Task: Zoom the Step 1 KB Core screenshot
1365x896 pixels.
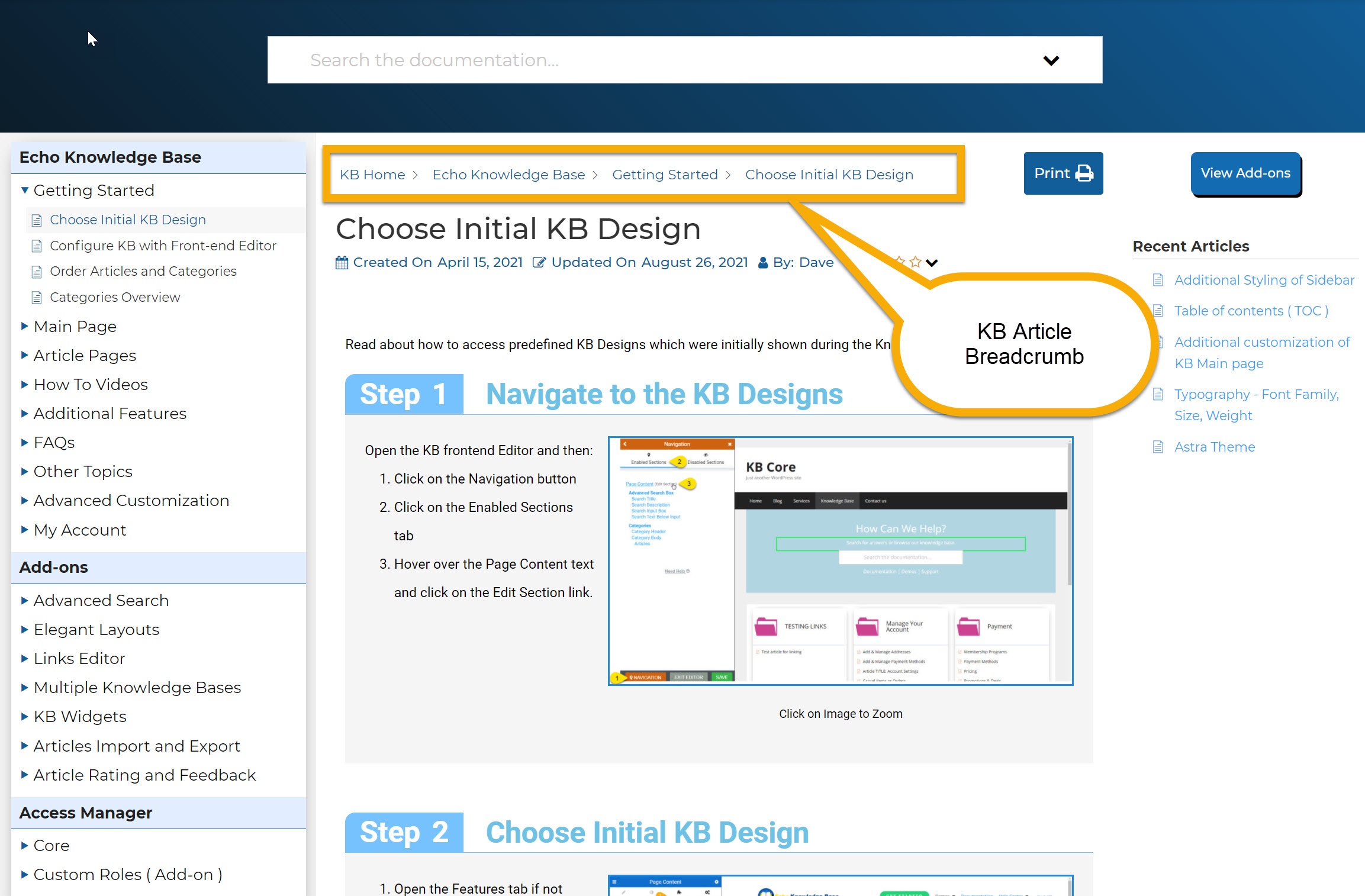Action: (841, 561)
